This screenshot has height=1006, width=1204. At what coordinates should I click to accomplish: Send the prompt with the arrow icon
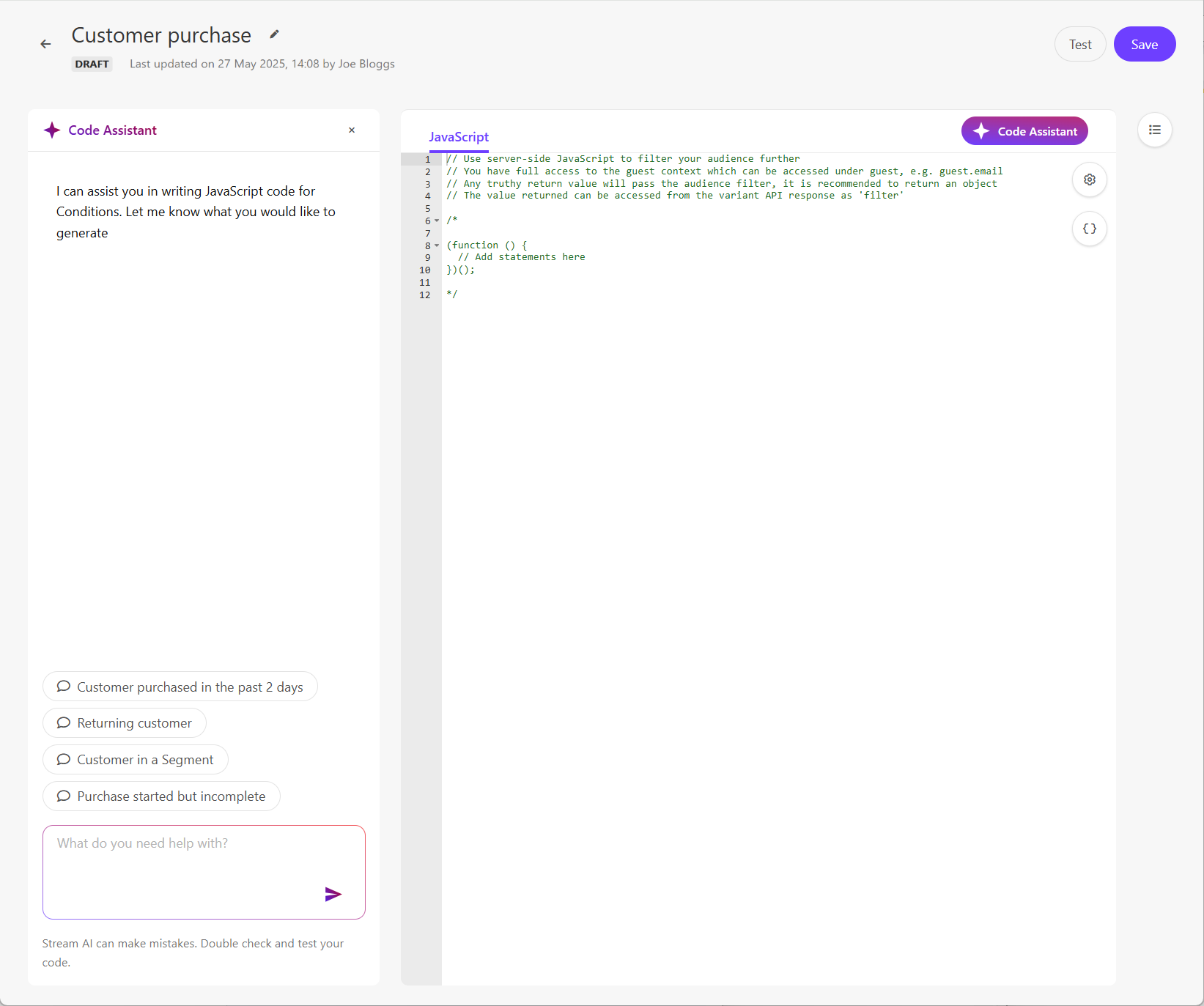pyautogui.click(x=333, y=894)
